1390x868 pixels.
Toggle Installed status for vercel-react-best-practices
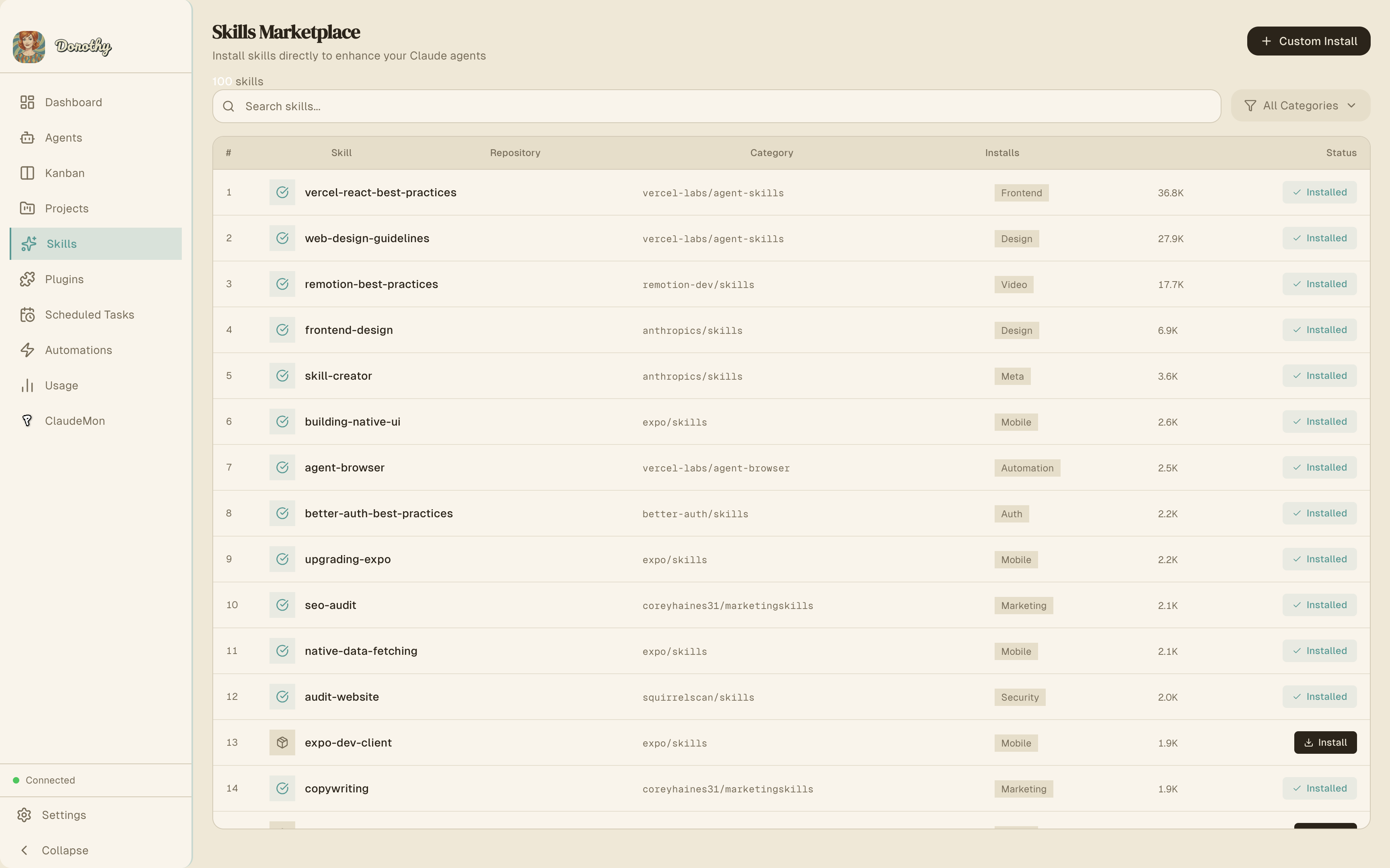(1319, 192)
